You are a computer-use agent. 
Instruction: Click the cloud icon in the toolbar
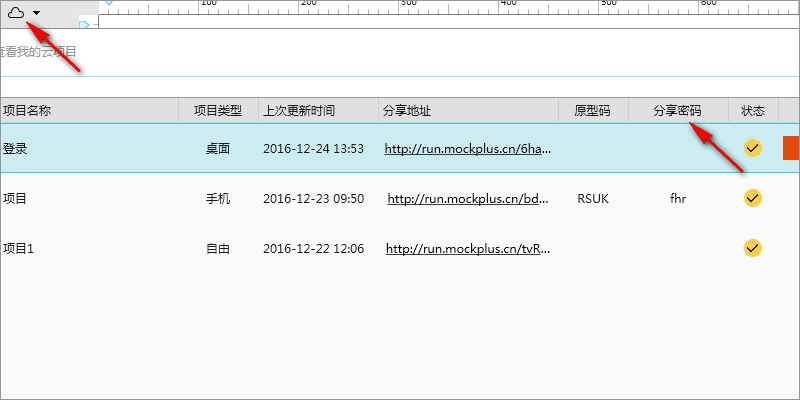tap(15, 13)
